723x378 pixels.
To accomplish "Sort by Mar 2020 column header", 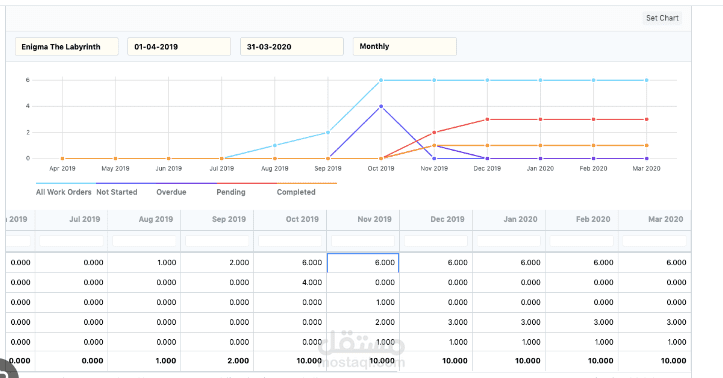I will [654, 219].
